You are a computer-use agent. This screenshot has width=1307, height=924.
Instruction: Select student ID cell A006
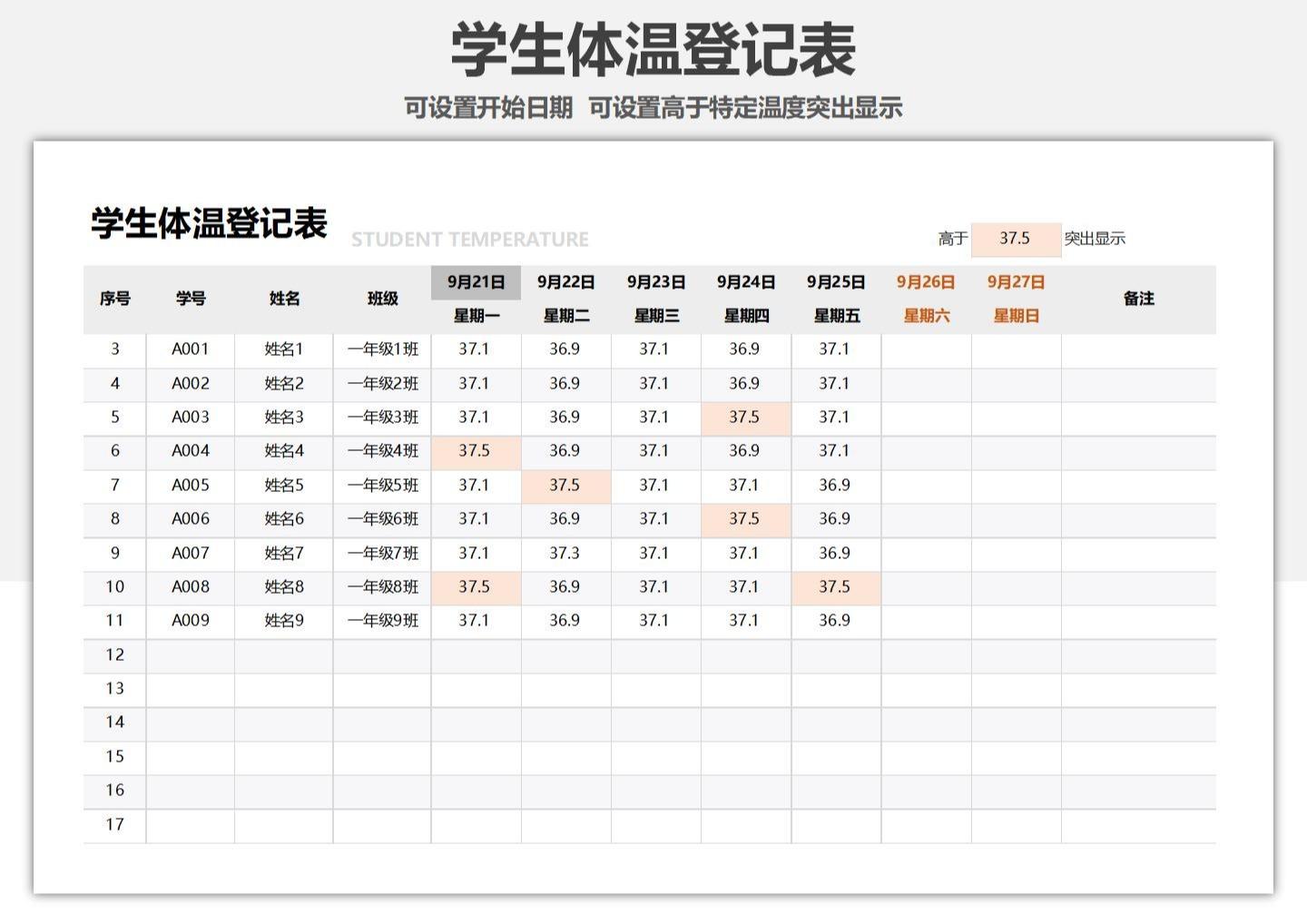(191, 519)
